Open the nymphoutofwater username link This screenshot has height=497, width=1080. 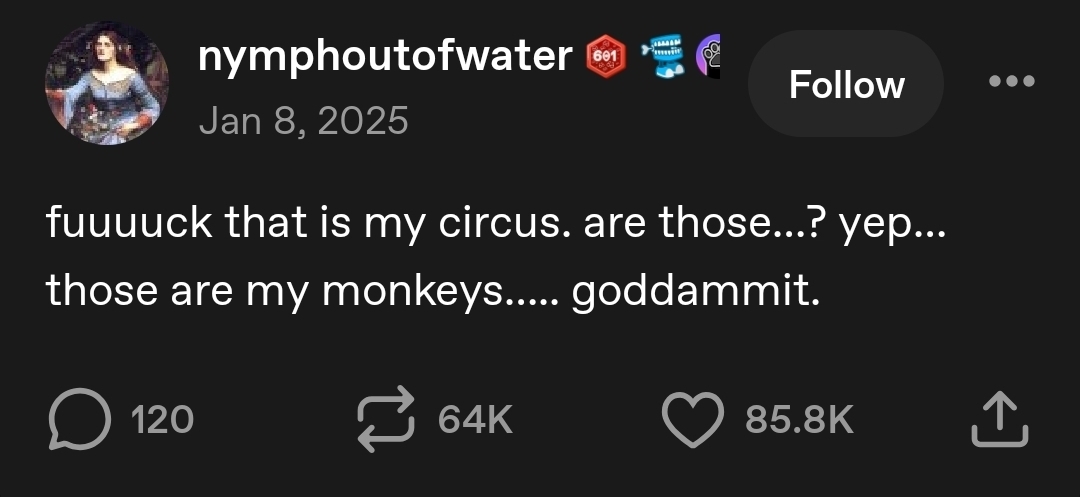(384, 57)
